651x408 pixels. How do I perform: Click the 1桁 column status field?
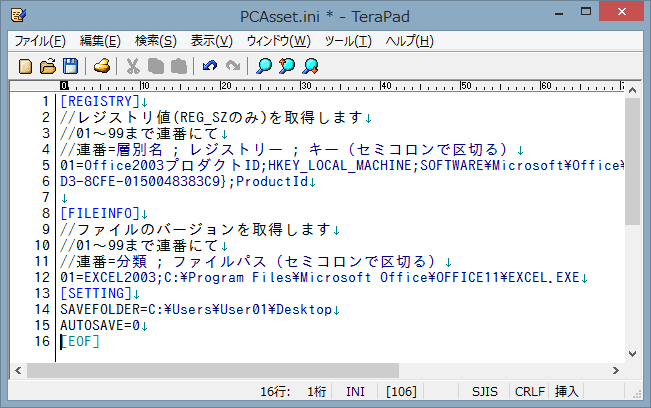(316, 391)
